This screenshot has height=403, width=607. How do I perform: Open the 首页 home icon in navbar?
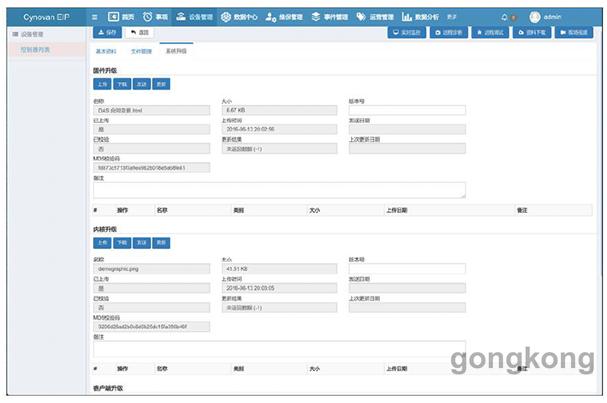click(x=121, y=17)
